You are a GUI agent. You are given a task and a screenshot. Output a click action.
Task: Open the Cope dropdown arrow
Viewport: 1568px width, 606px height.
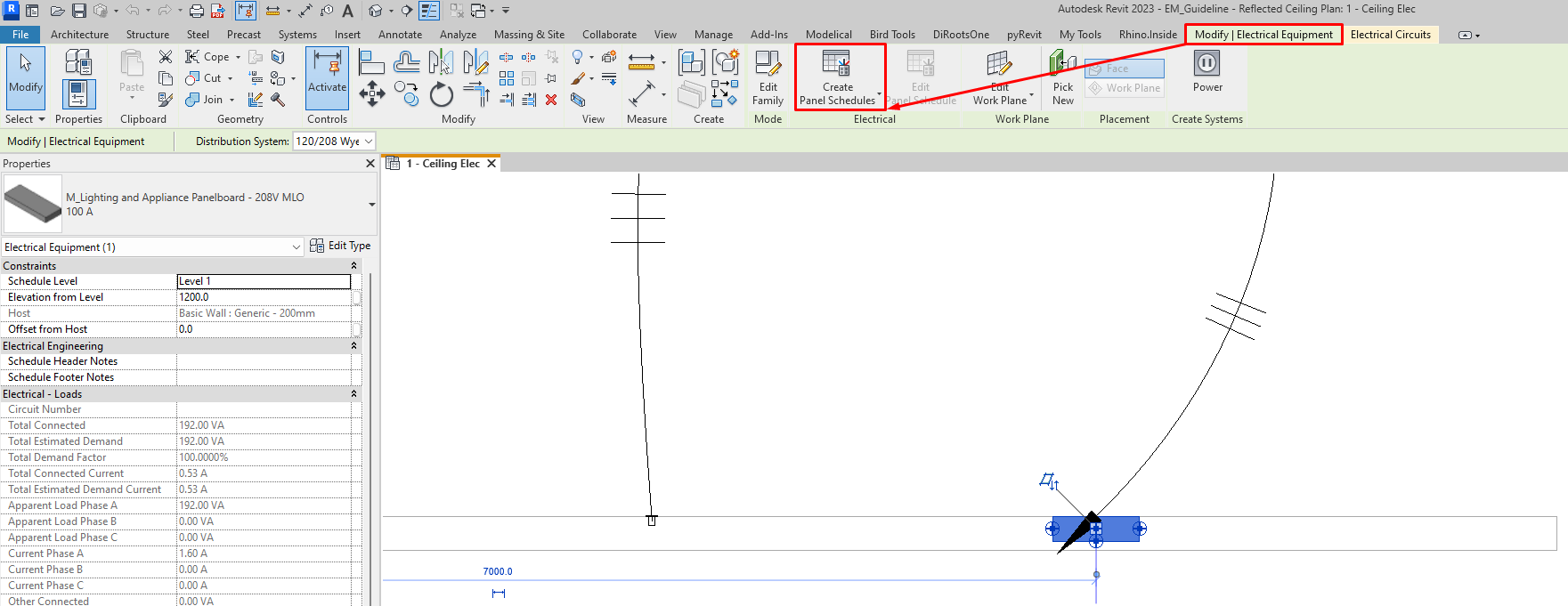(238, 57)
